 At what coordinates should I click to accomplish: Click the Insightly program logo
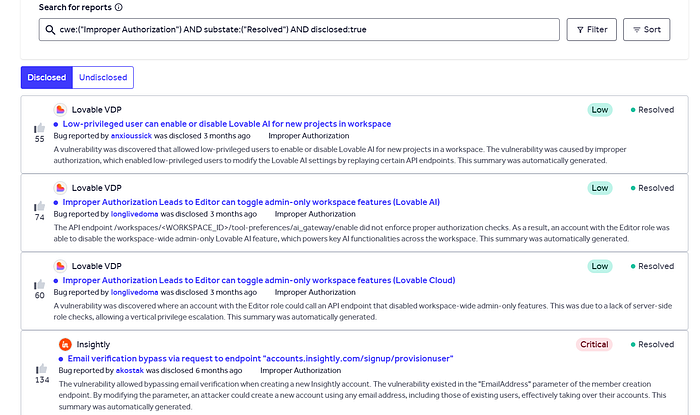(x=65, y=344)
